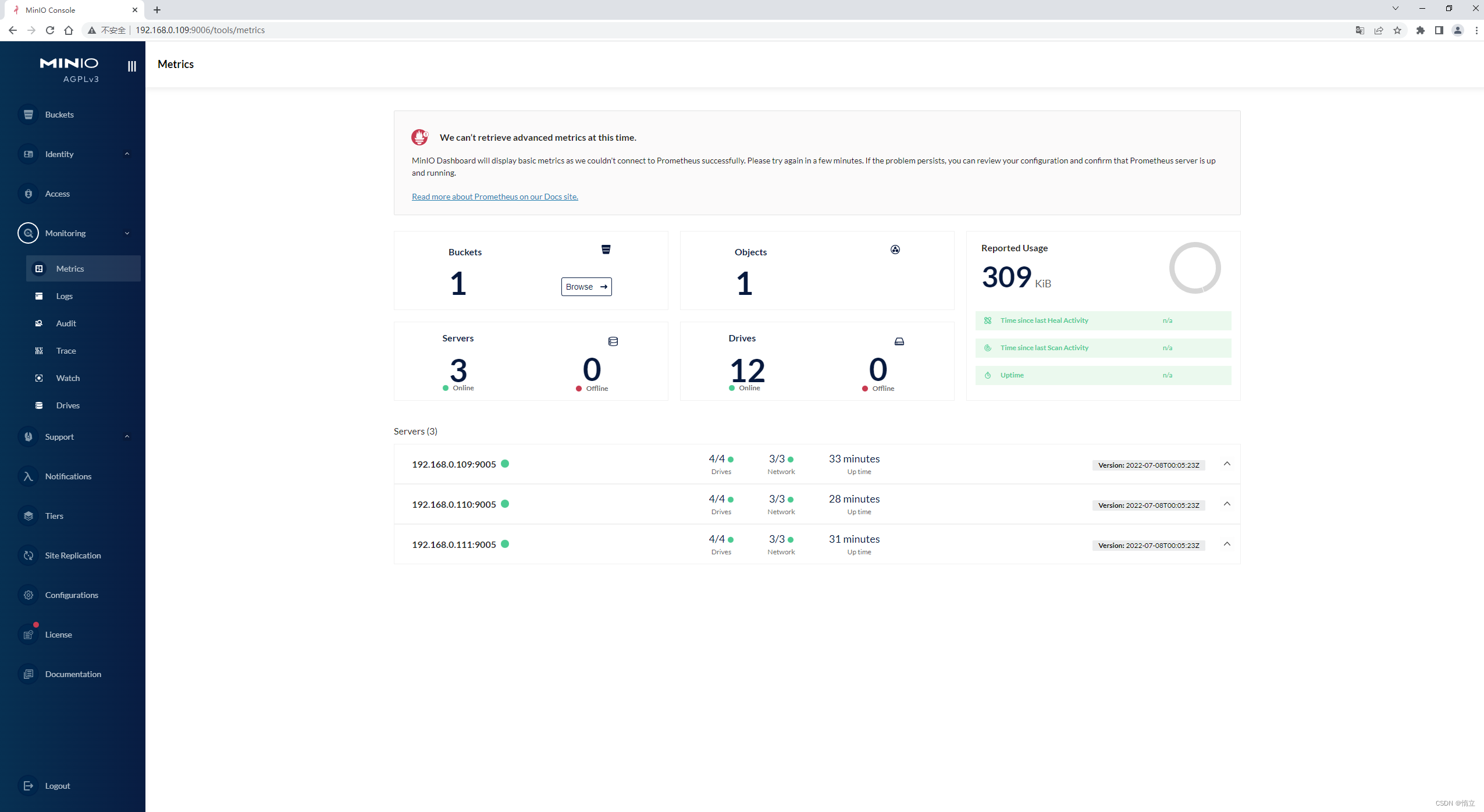
Task: Click the server stack icon in Servers card
Action: click(613, 341)
